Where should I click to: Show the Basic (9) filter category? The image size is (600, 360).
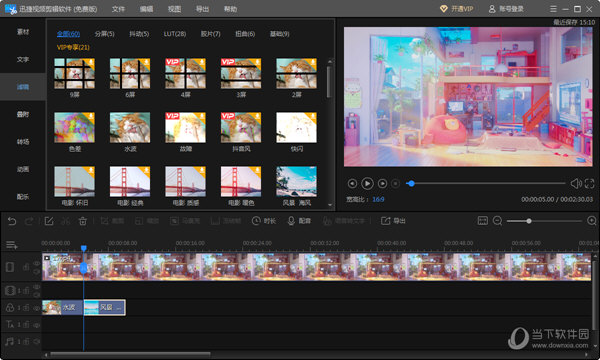pyautogui.click(x=279, y=34)
